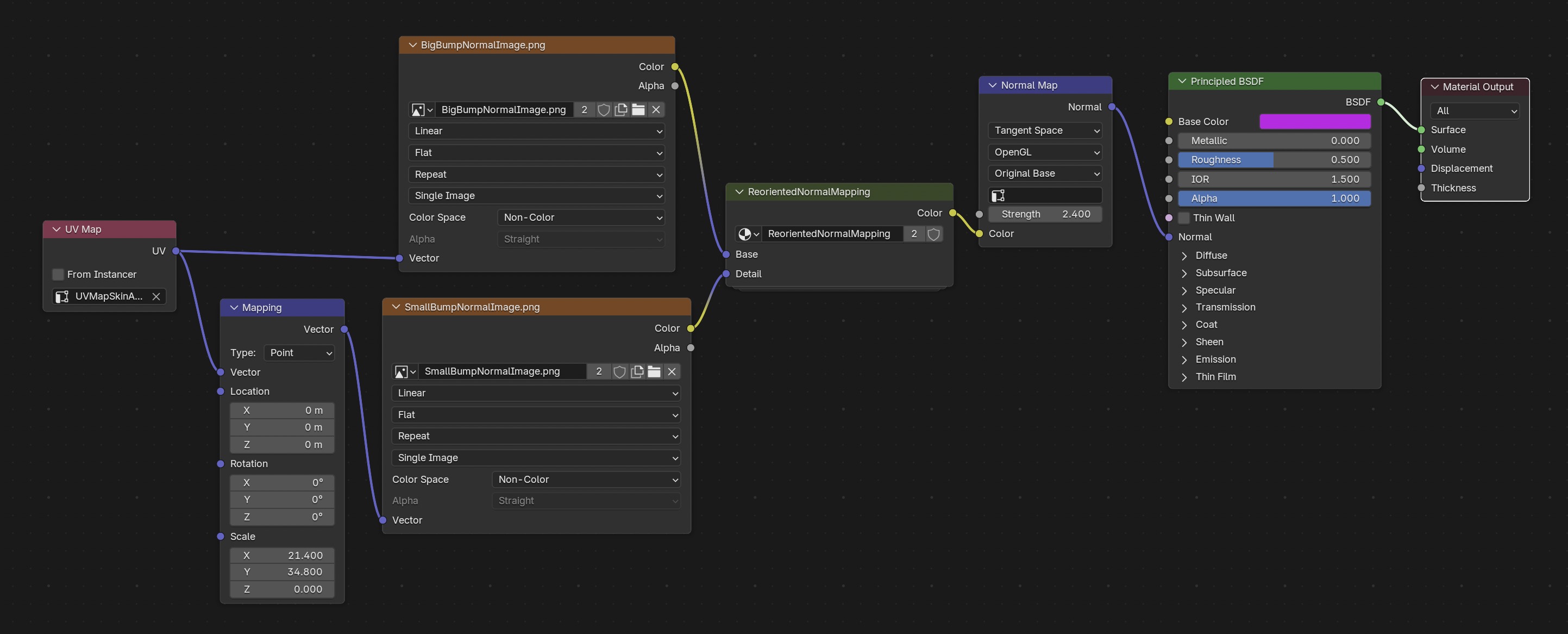Open file folder icon for BigBumpNormalImage.png
The width and height of the screenshot is (1568, 634).
coord(638,110)
